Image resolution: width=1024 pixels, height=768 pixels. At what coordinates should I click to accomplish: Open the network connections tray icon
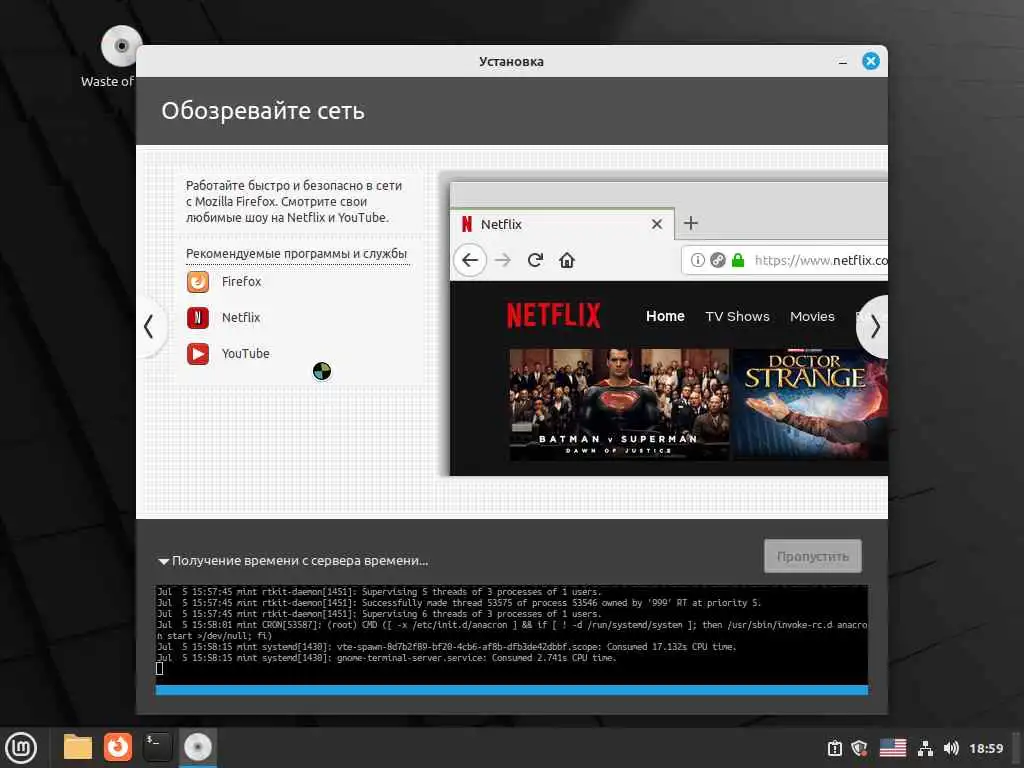point(925,748)
